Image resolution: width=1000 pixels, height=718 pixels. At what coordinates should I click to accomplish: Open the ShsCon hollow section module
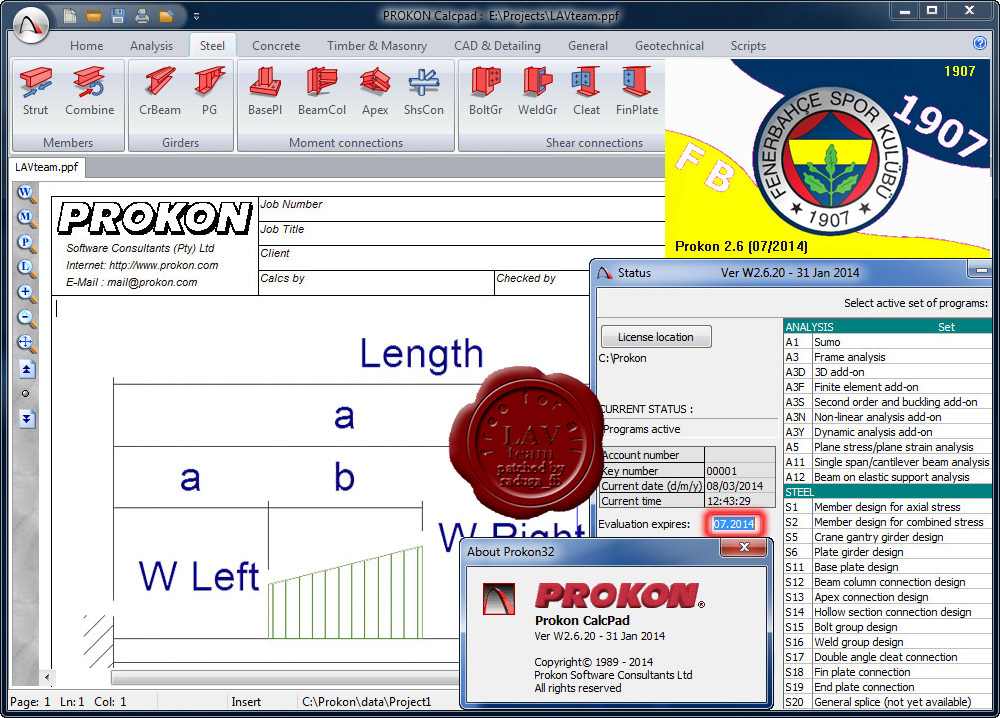point(423,92)
